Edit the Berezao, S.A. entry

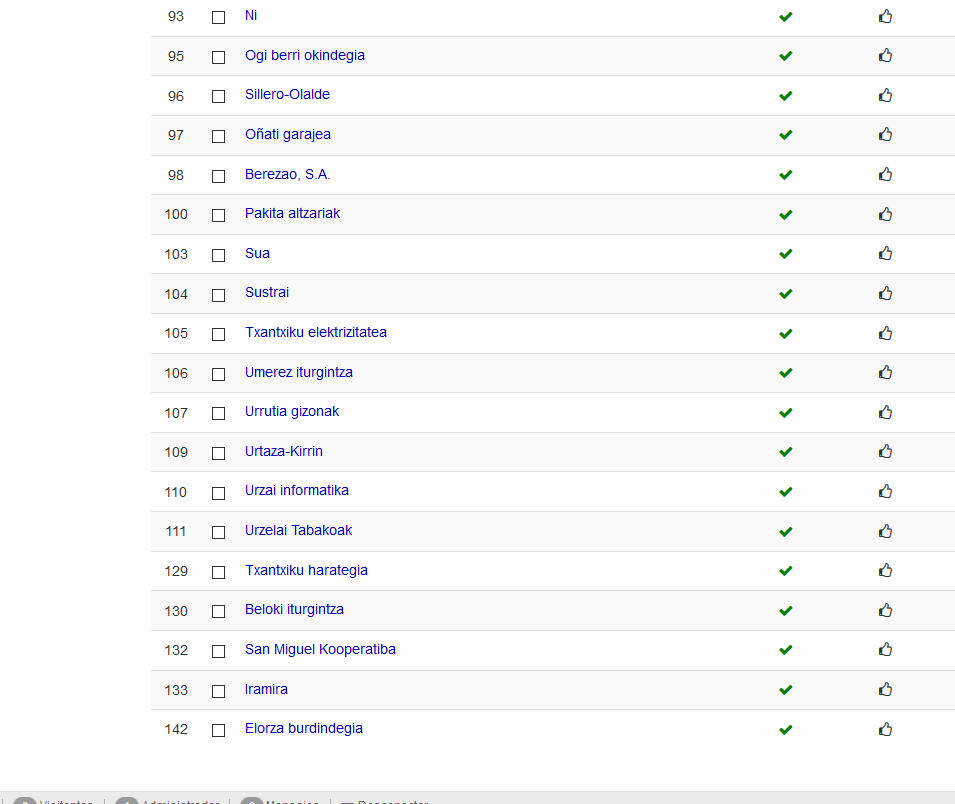tap(287, 174)
